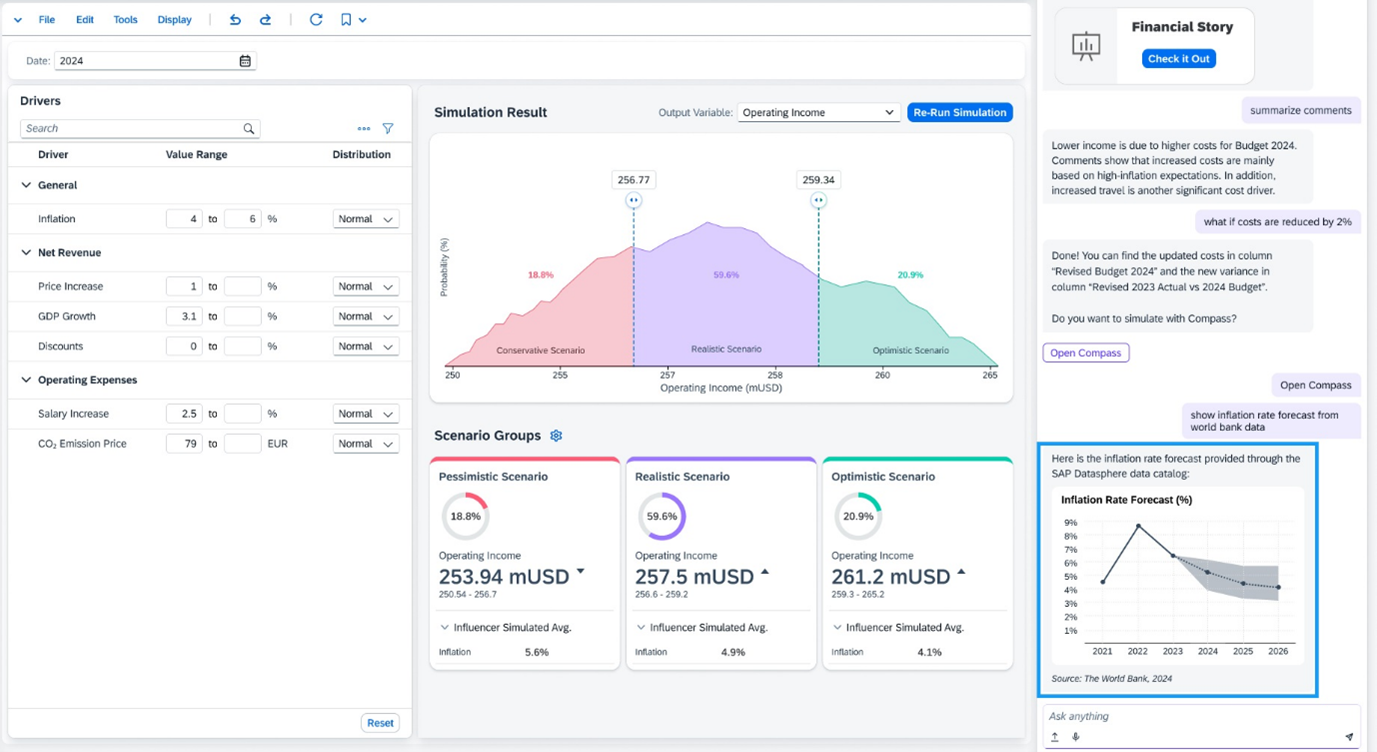
Task: Open the Scenario Groups settings gear
Action: click(556, 435)
